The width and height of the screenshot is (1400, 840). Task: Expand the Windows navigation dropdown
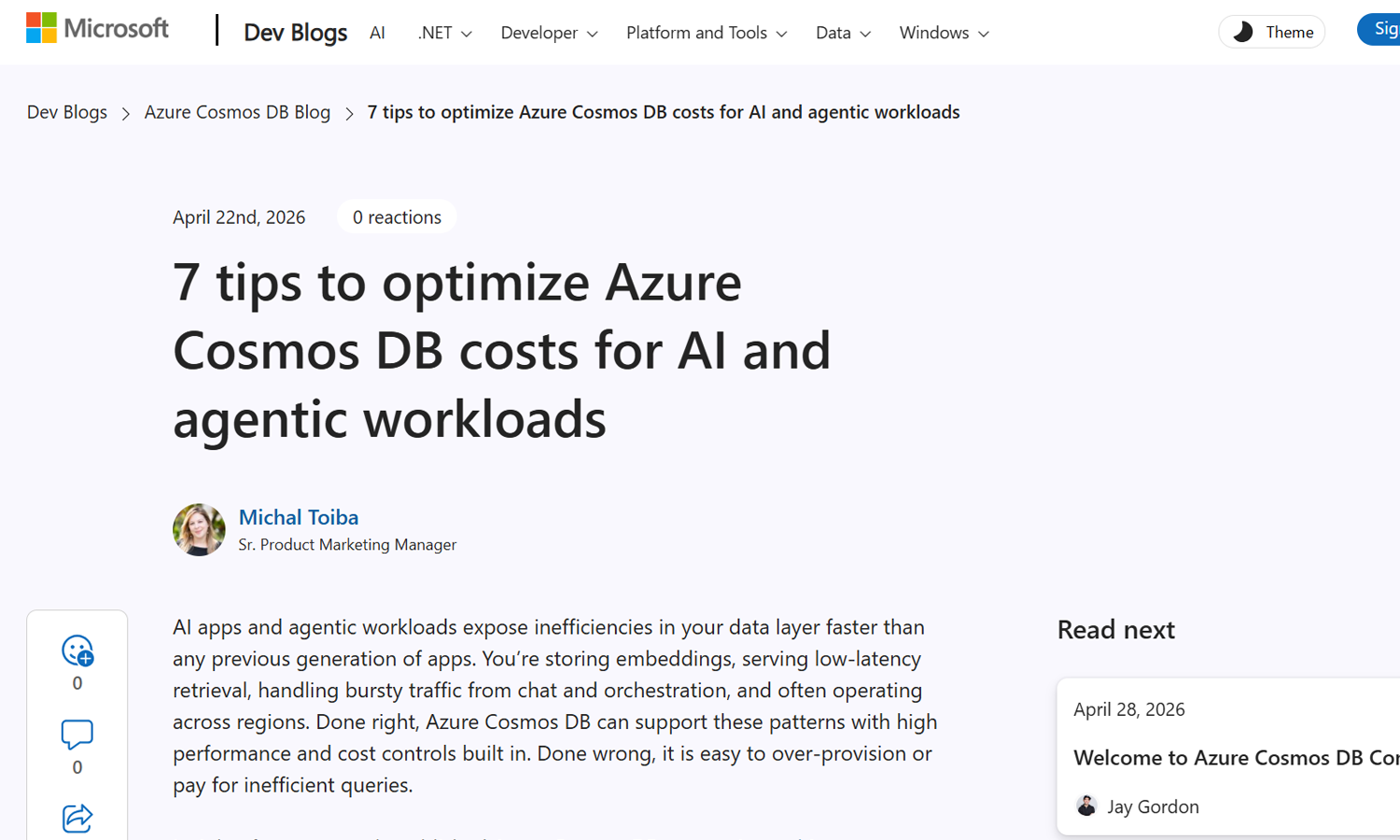(944, 33)
